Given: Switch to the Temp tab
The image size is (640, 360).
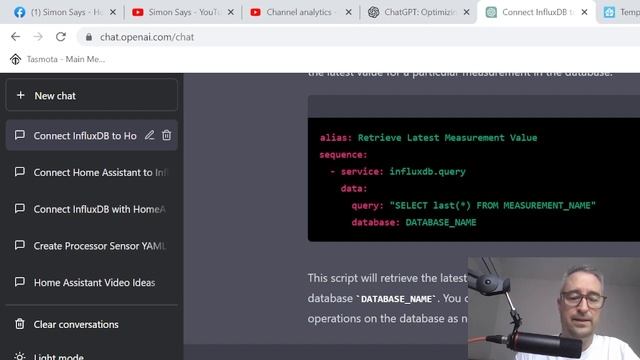Looking at the screenshot, I should [620, 12].
